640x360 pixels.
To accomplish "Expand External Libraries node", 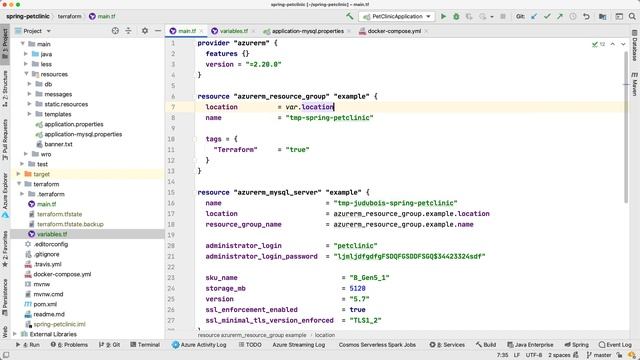I will (x=15, y=334).
